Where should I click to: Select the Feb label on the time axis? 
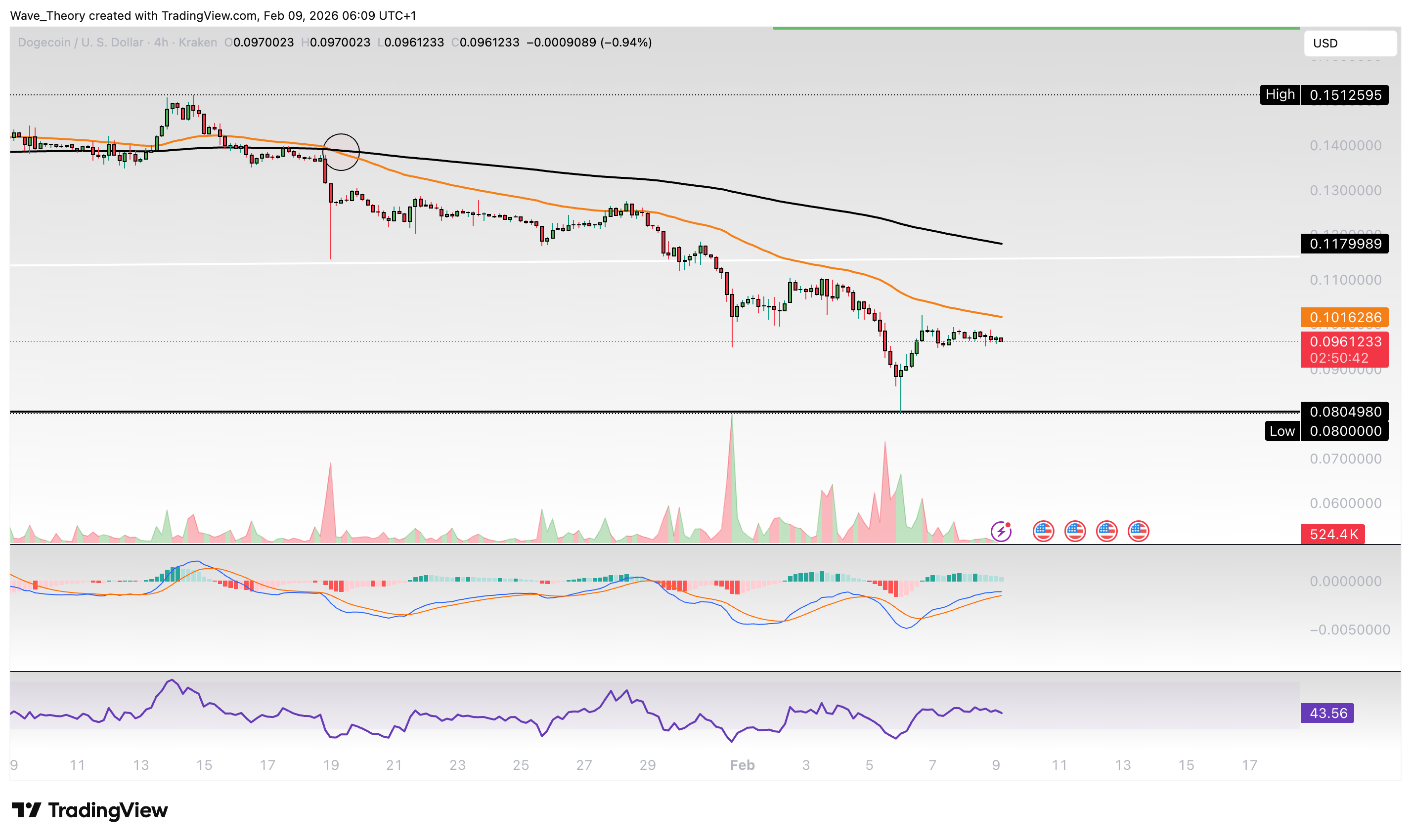coord(742,765)
